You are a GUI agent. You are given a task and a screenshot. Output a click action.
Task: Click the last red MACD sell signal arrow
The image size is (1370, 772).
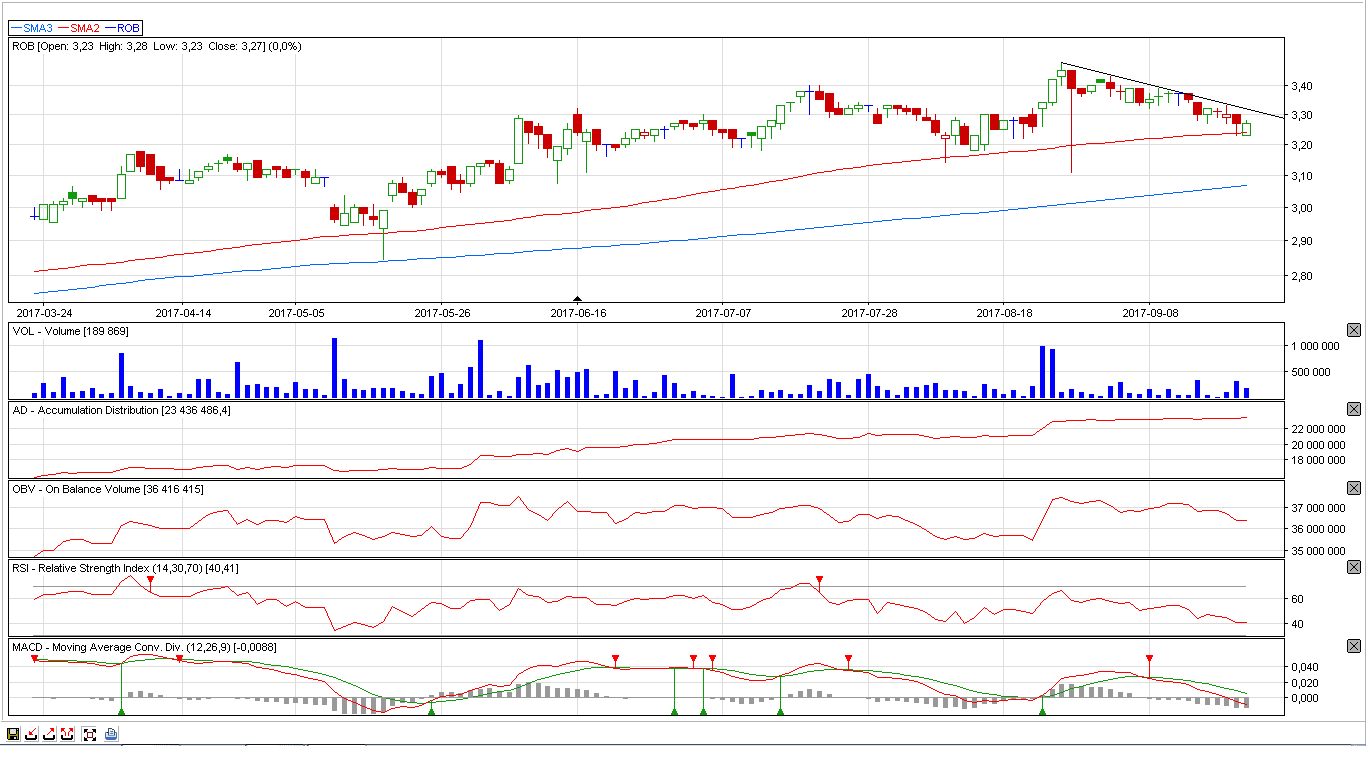click(1149, 659)
